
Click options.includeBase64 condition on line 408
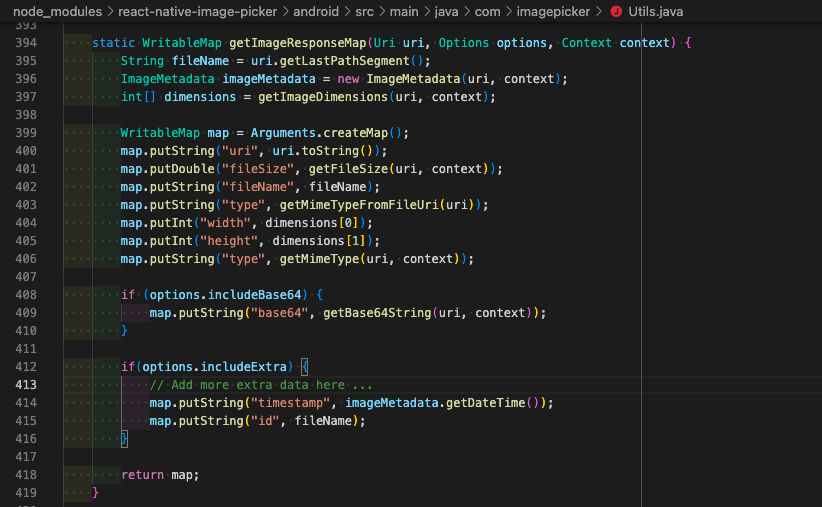click(x=225, y=295)
